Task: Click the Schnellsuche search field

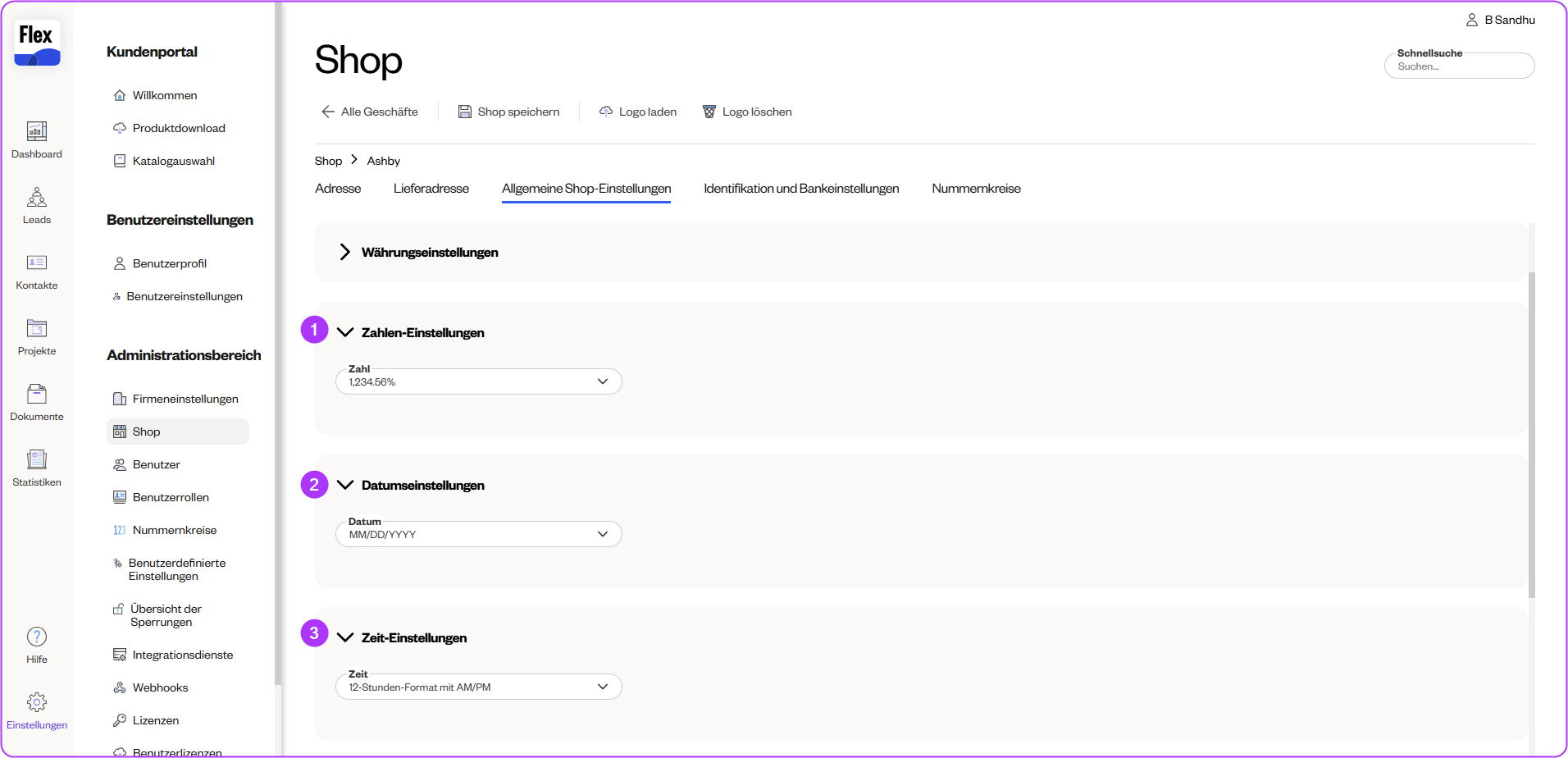Action: tap(1458, 66)
